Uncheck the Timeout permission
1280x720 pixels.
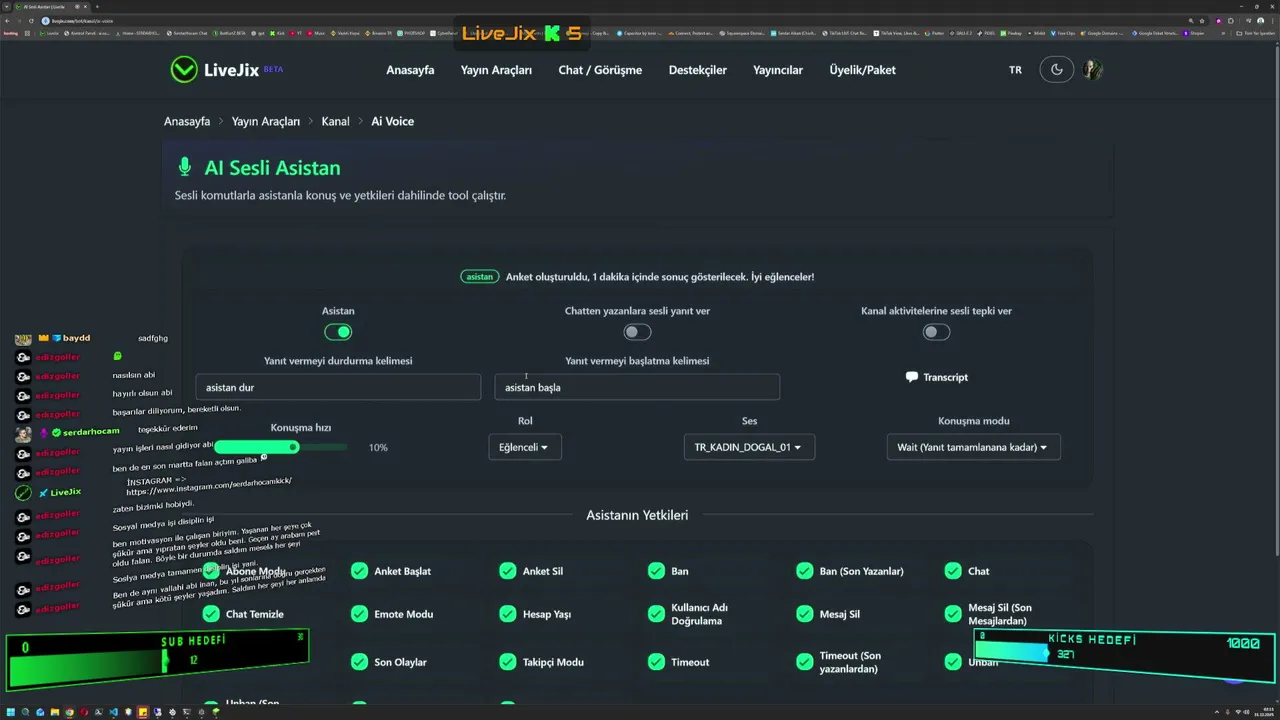coord(656,662)
